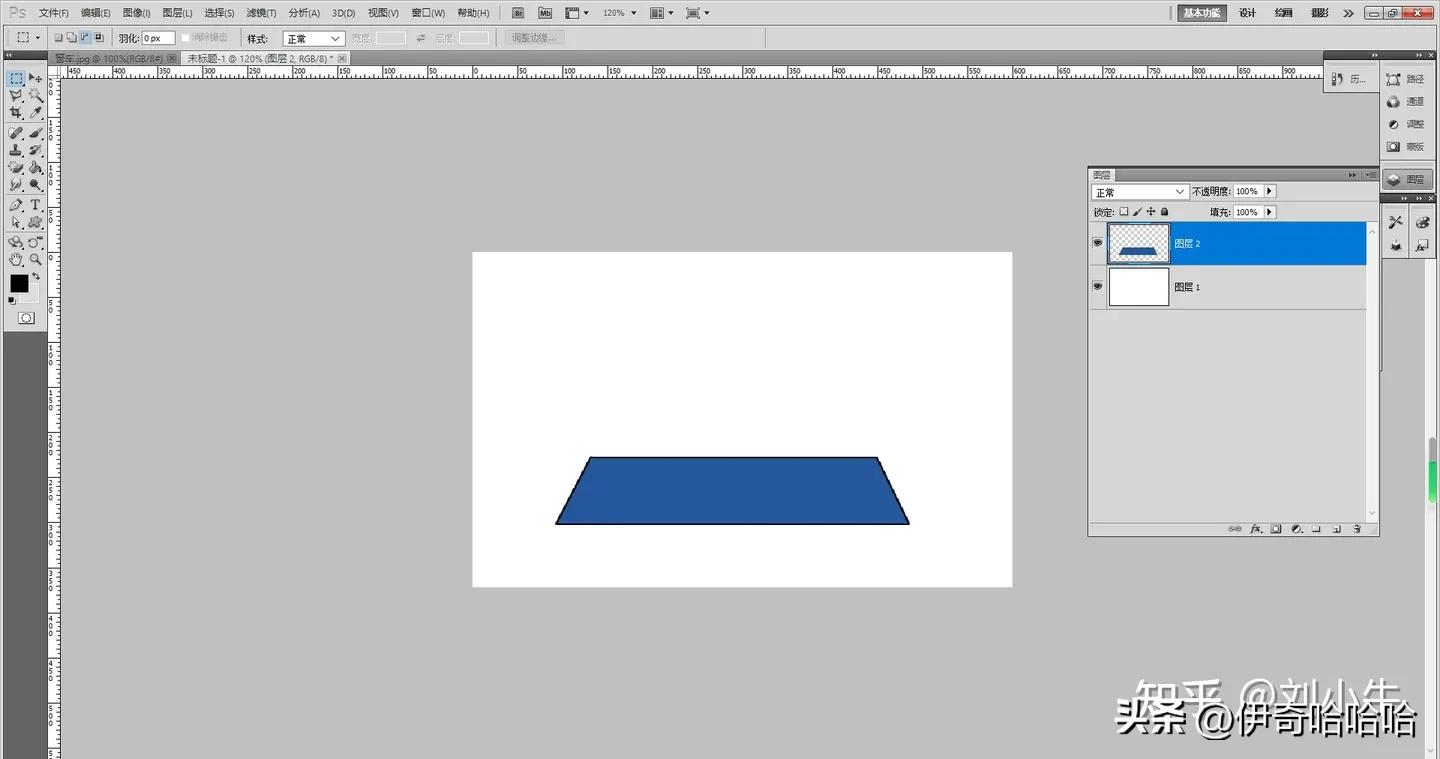The image size is (1440, 759).
Task: Select the Move tool
Action: coord(36,78)
